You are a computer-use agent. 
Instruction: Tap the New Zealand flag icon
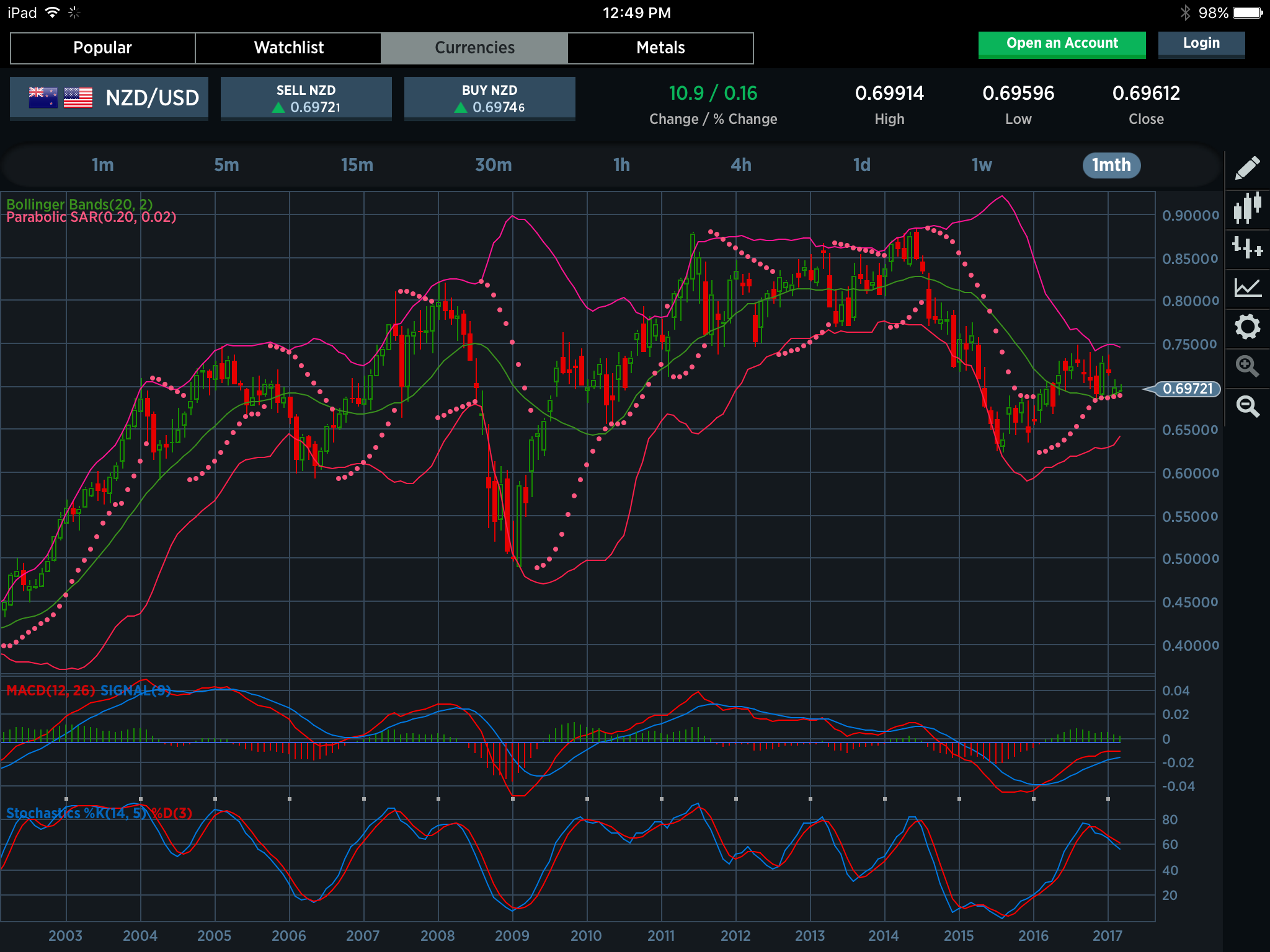coord(43,98)
